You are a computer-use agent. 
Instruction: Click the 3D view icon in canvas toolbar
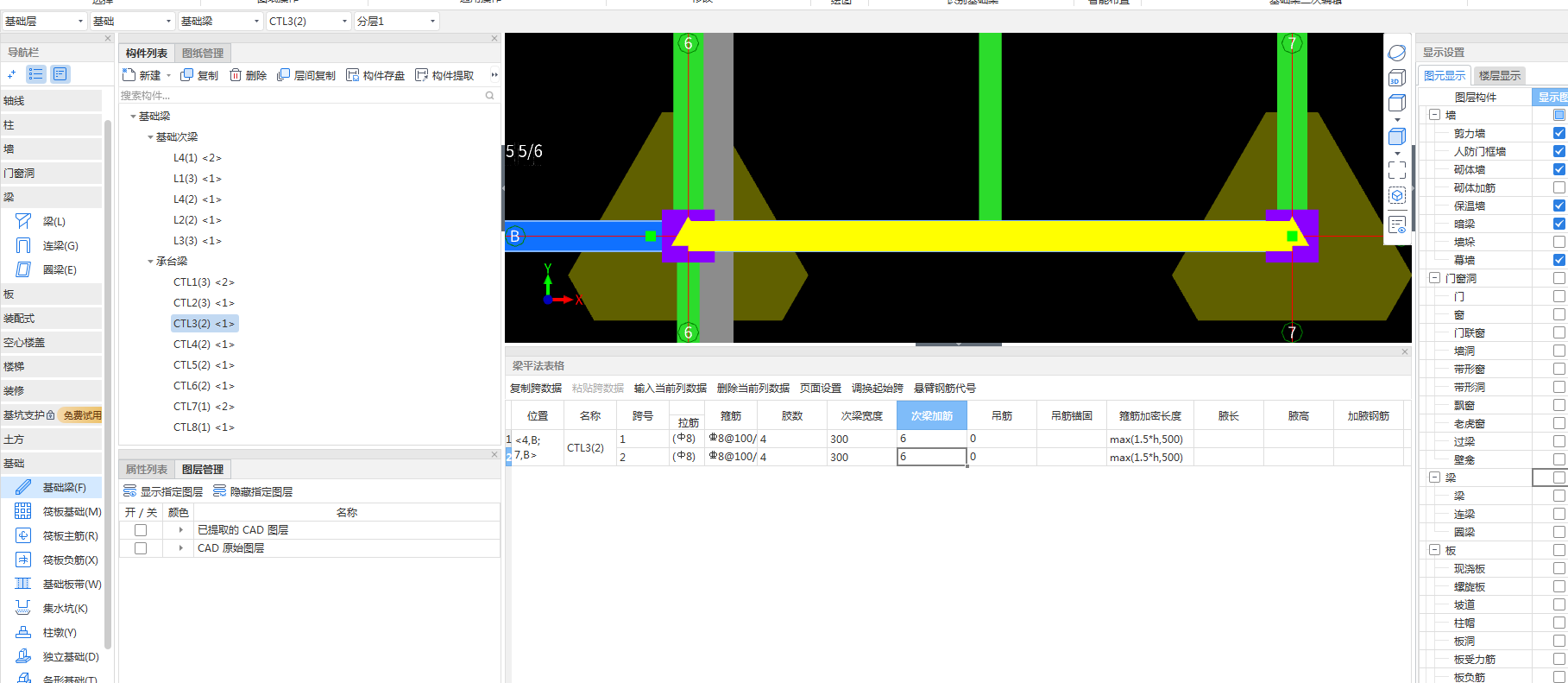coord(1397,79)
